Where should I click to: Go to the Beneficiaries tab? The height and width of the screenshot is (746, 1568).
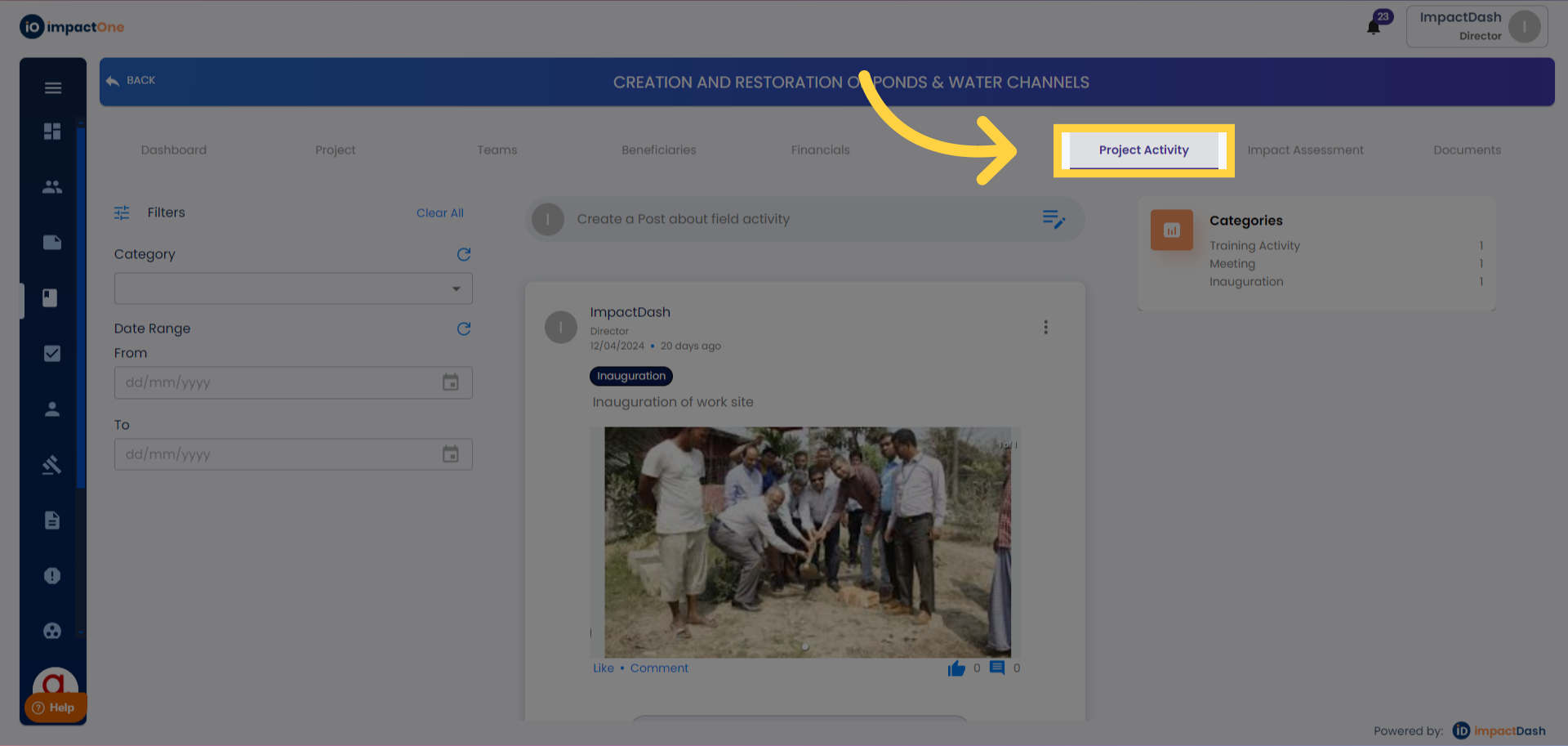659,150
